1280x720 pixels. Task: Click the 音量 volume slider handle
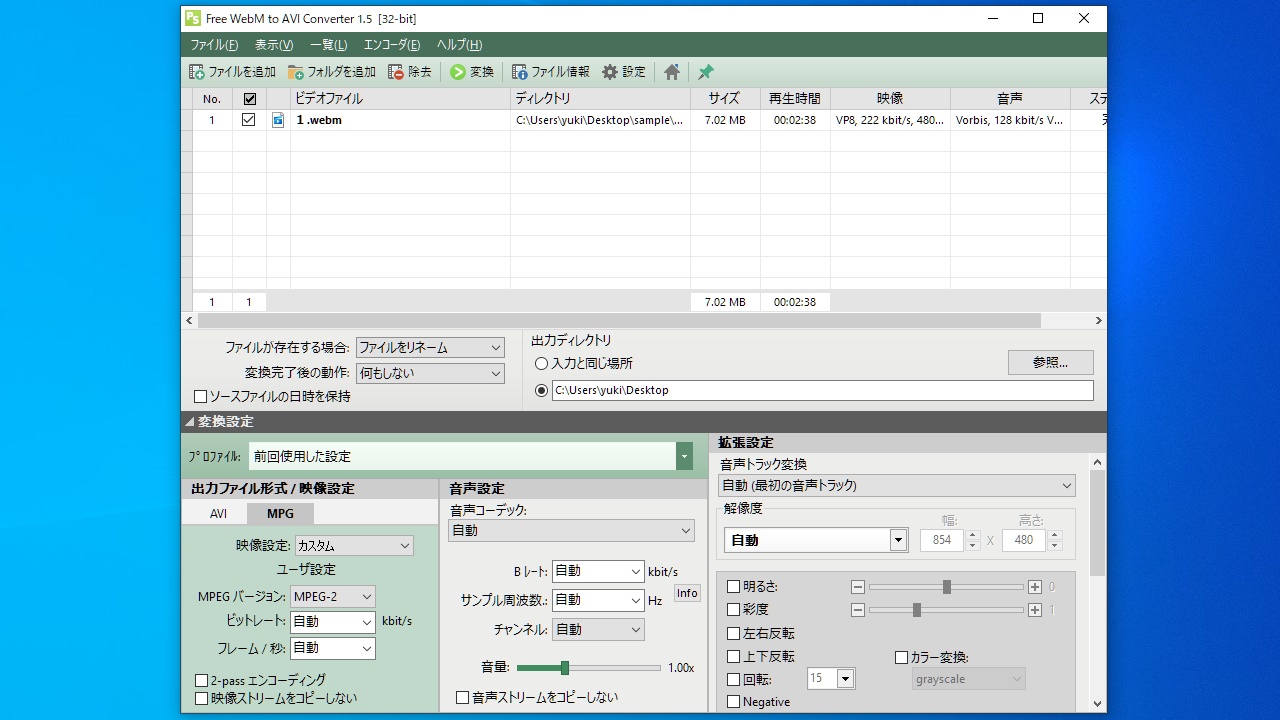tap(565, 668)
